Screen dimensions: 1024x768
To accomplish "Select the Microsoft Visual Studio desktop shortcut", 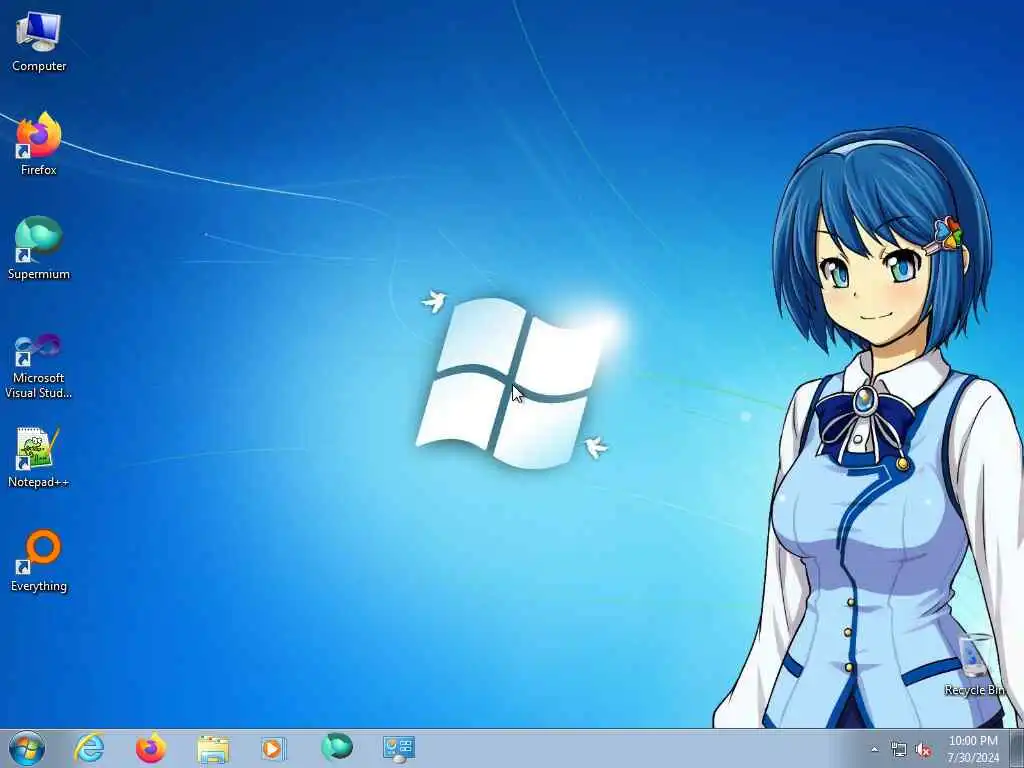I will point(39,366).
